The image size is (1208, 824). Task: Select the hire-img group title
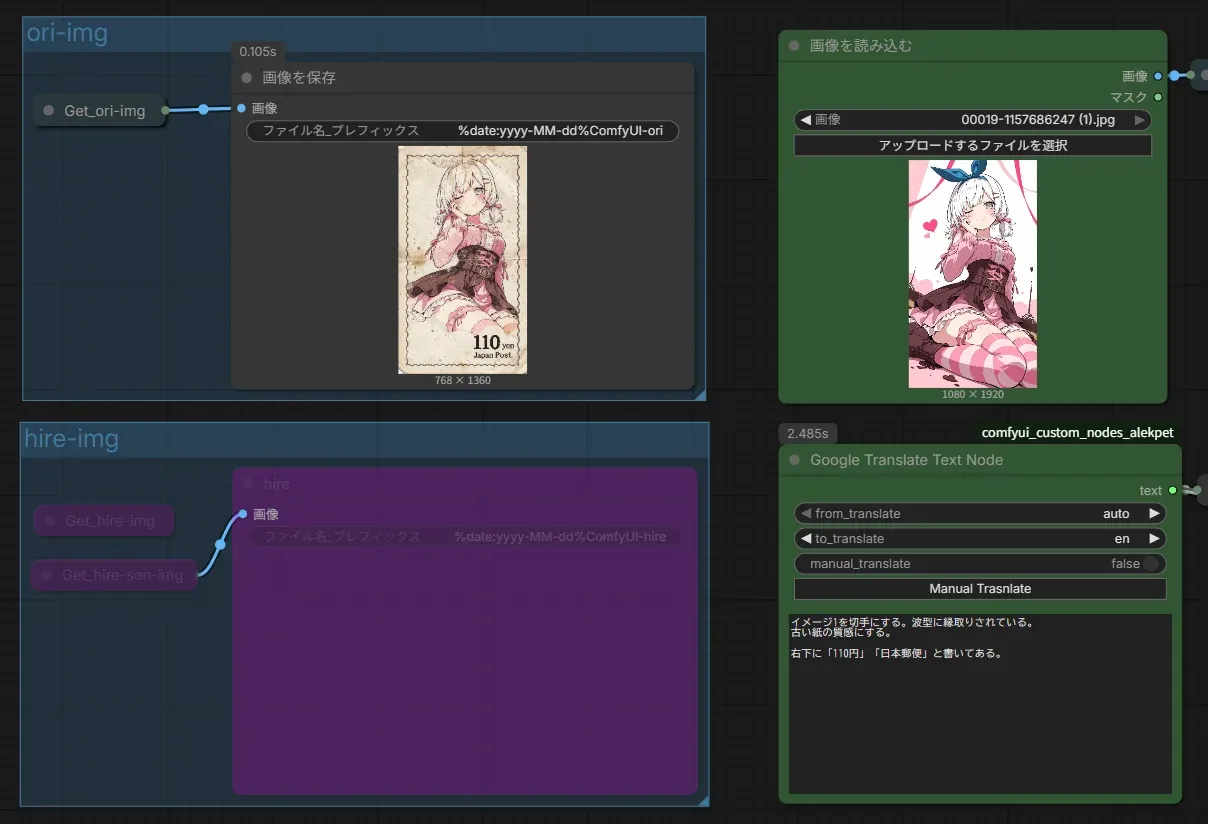(71, 439)
